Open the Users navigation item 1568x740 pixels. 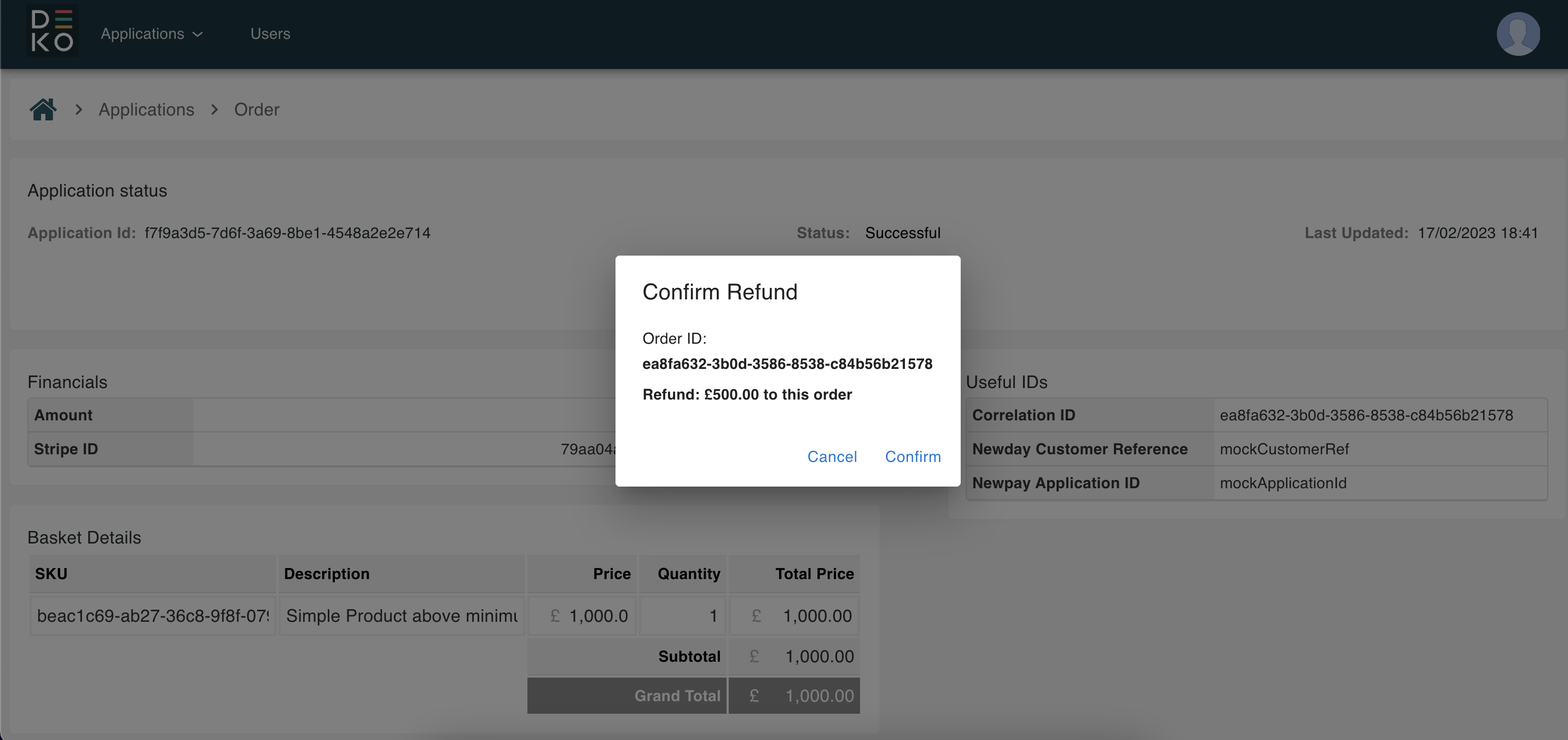pos(270,34)
